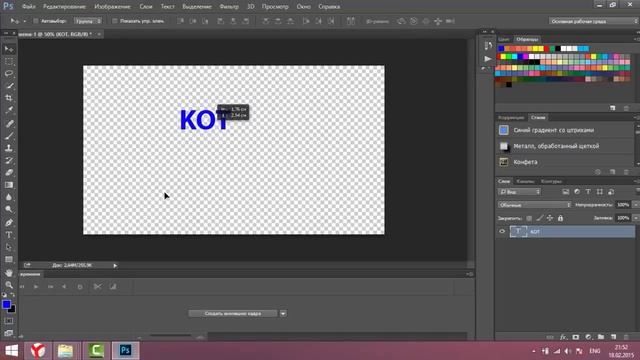
Task: Open Move tool preset picker arrow
Action: [x=24, y=21]
